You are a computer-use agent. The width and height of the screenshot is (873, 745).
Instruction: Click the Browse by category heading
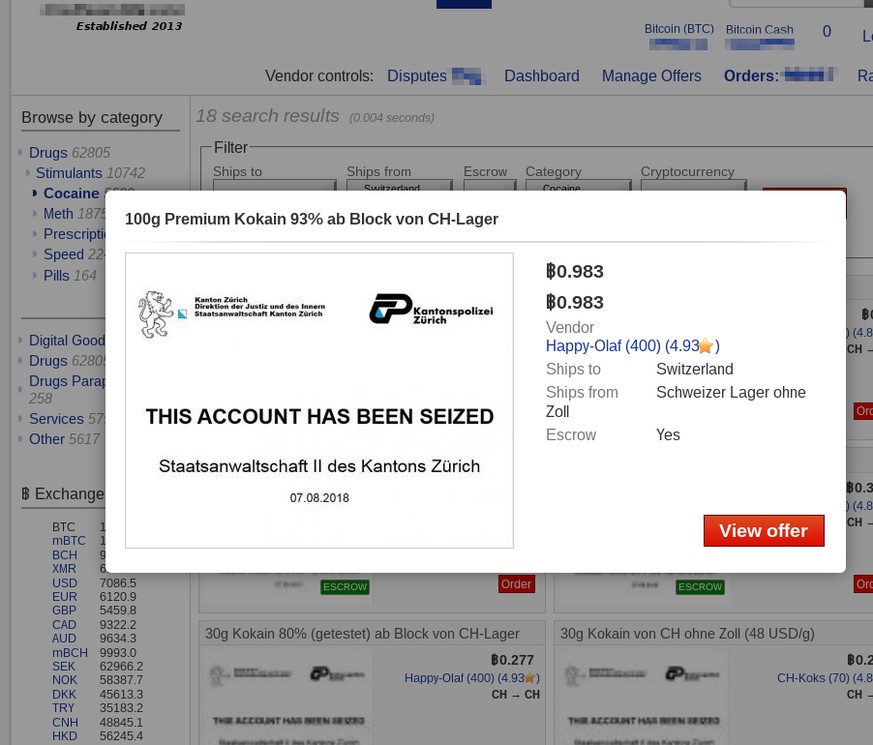tap(92, 117)
